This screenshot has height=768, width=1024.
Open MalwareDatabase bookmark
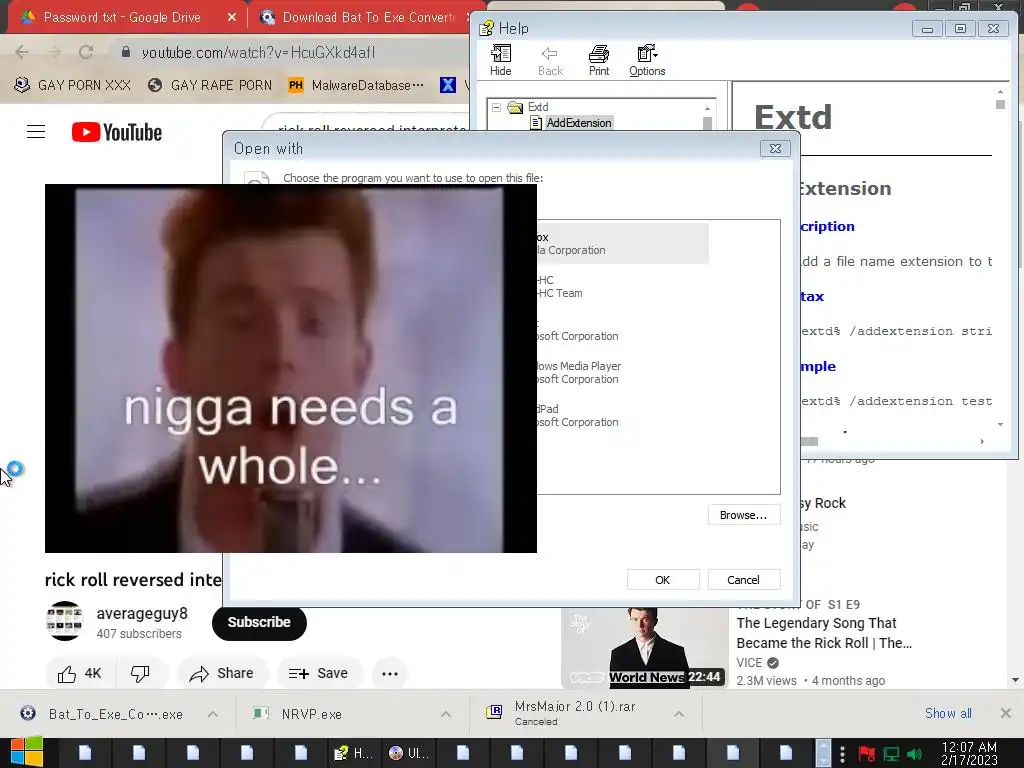[x=357, y=85]
